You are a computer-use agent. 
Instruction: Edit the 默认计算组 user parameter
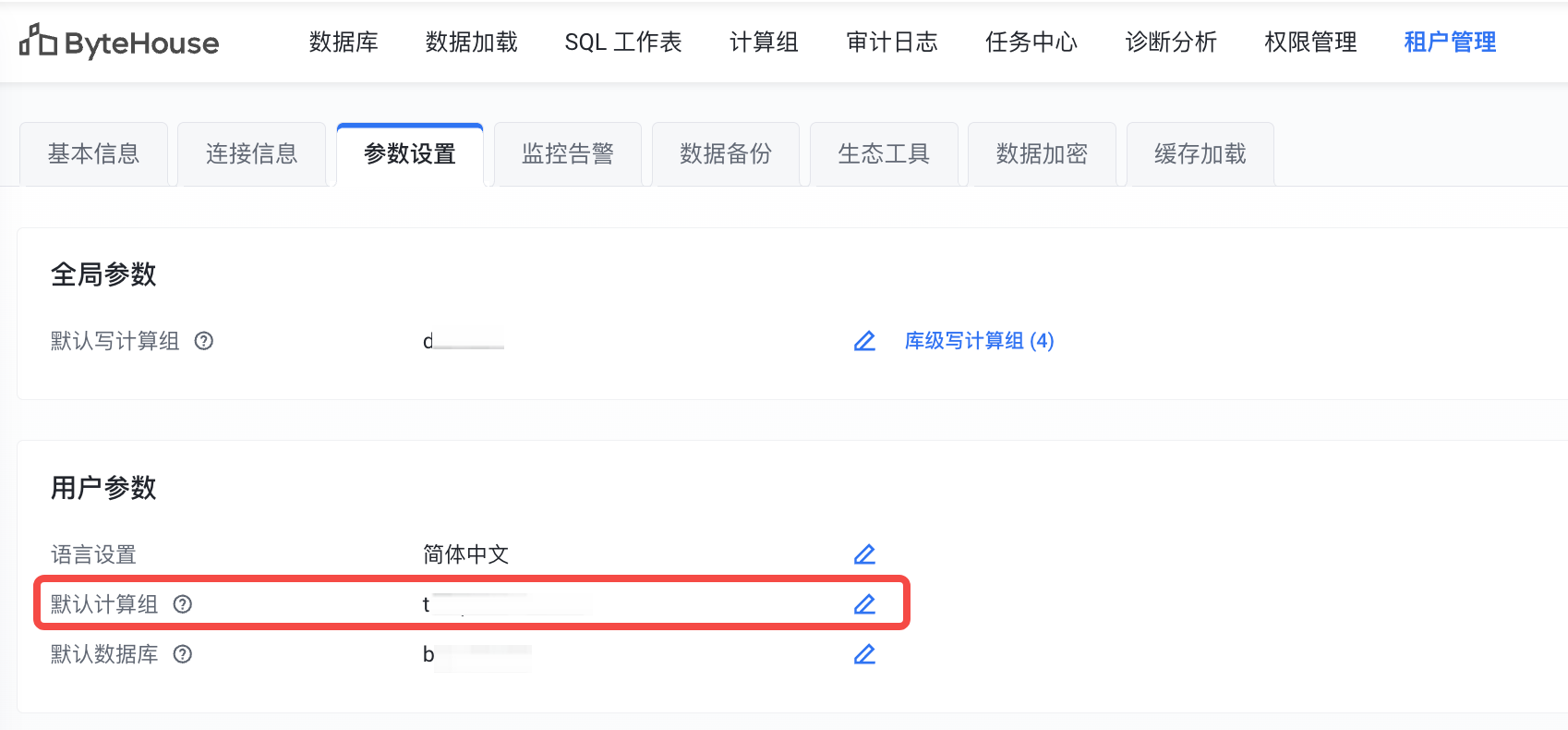(864, 604)
